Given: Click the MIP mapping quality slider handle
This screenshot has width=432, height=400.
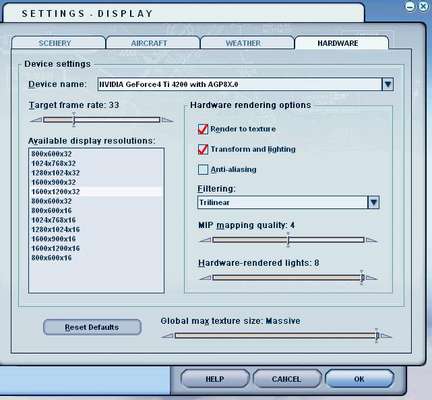Looking at the screenshot, I should point(288,240).
